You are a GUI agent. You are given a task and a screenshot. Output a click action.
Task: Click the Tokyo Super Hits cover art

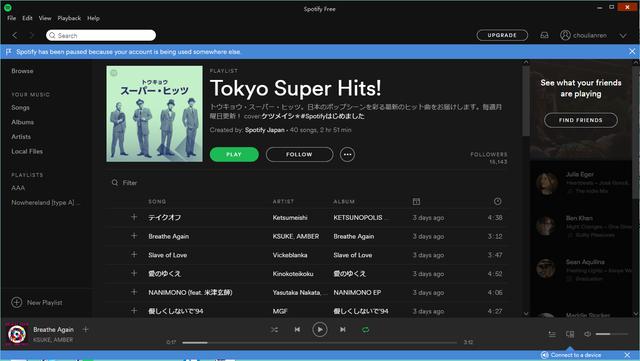tap(154, 114)
